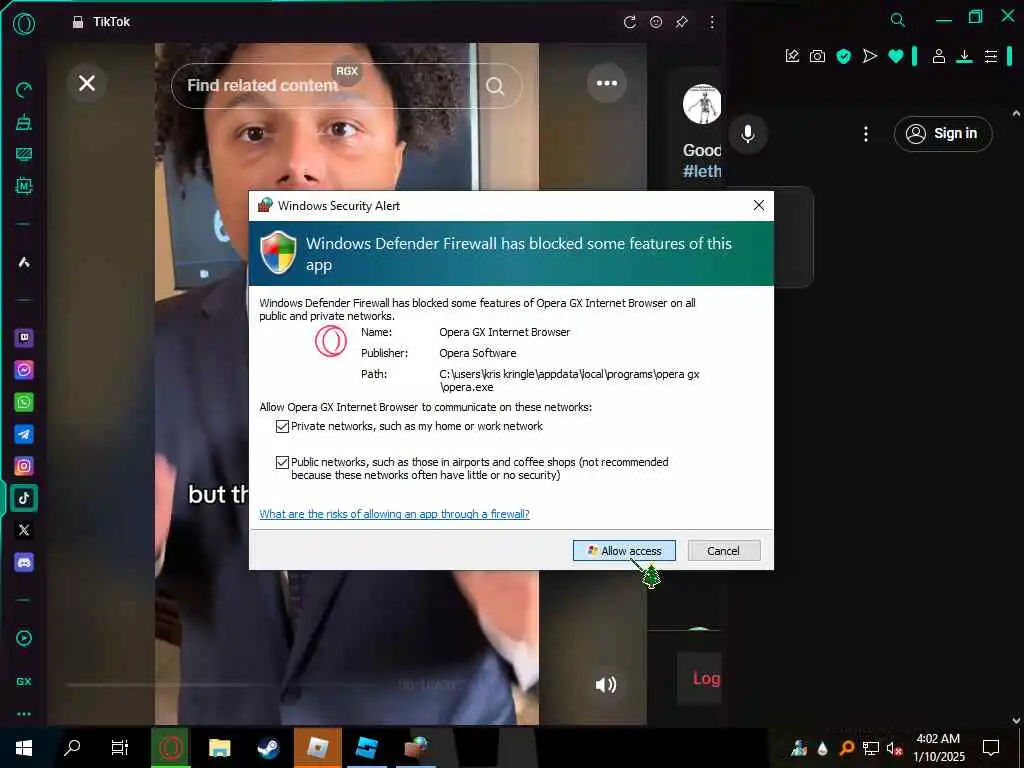1024x768 pixels.
Task: Open the Player icon in the sidebar
Action: point(24,638)
